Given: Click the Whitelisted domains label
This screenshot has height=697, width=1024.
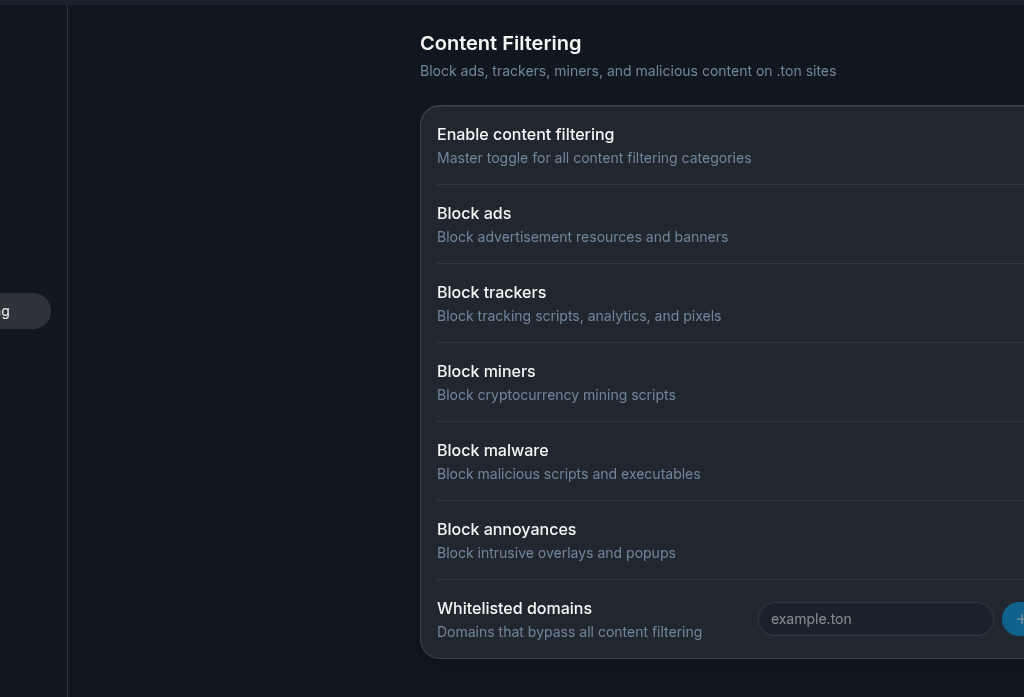Looking at the screenshot, I should click(514, 608).
